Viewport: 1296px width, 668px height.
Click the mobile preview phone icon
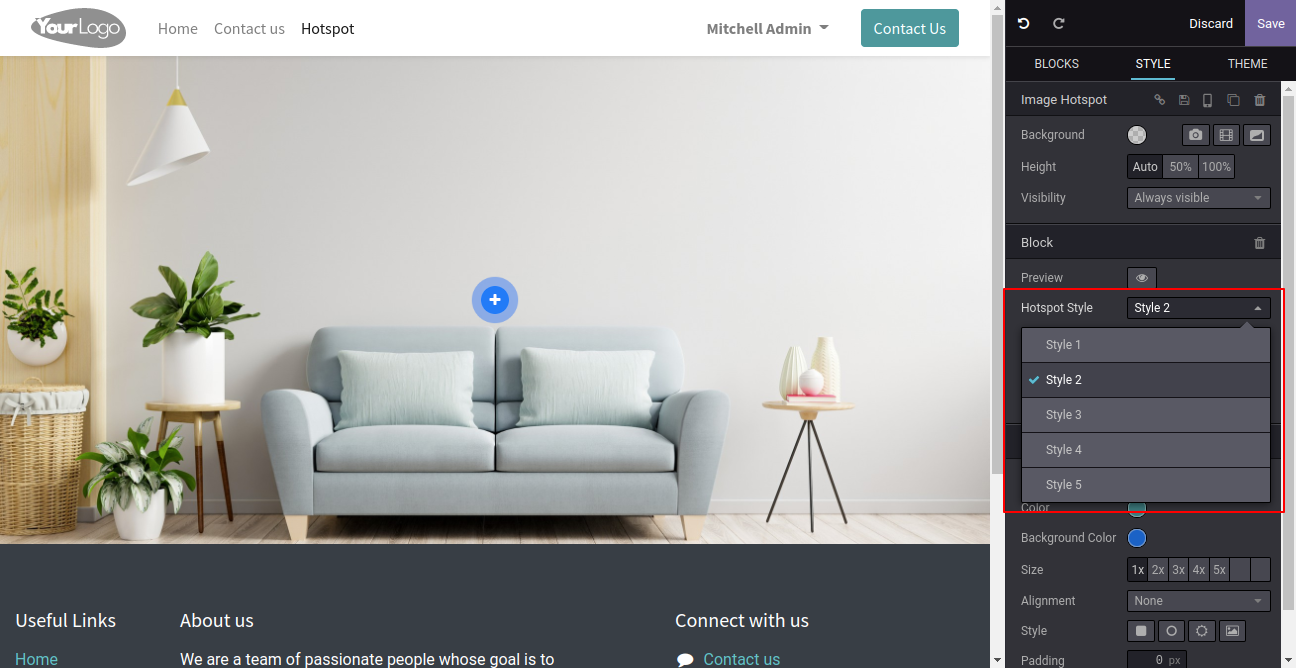(x=1207, y=100)
